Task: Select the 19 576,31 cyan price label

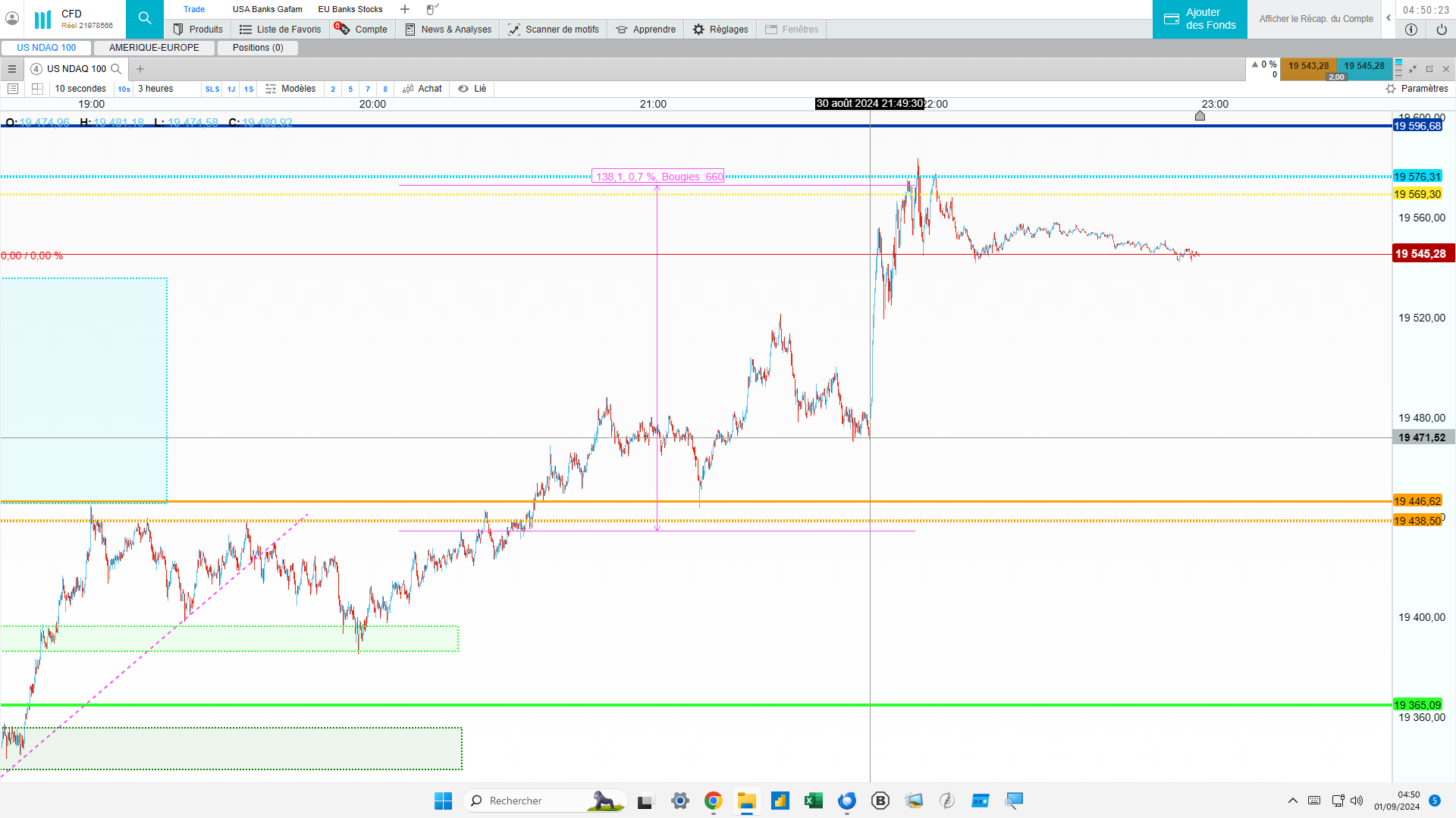Action: click(1417, 177)
